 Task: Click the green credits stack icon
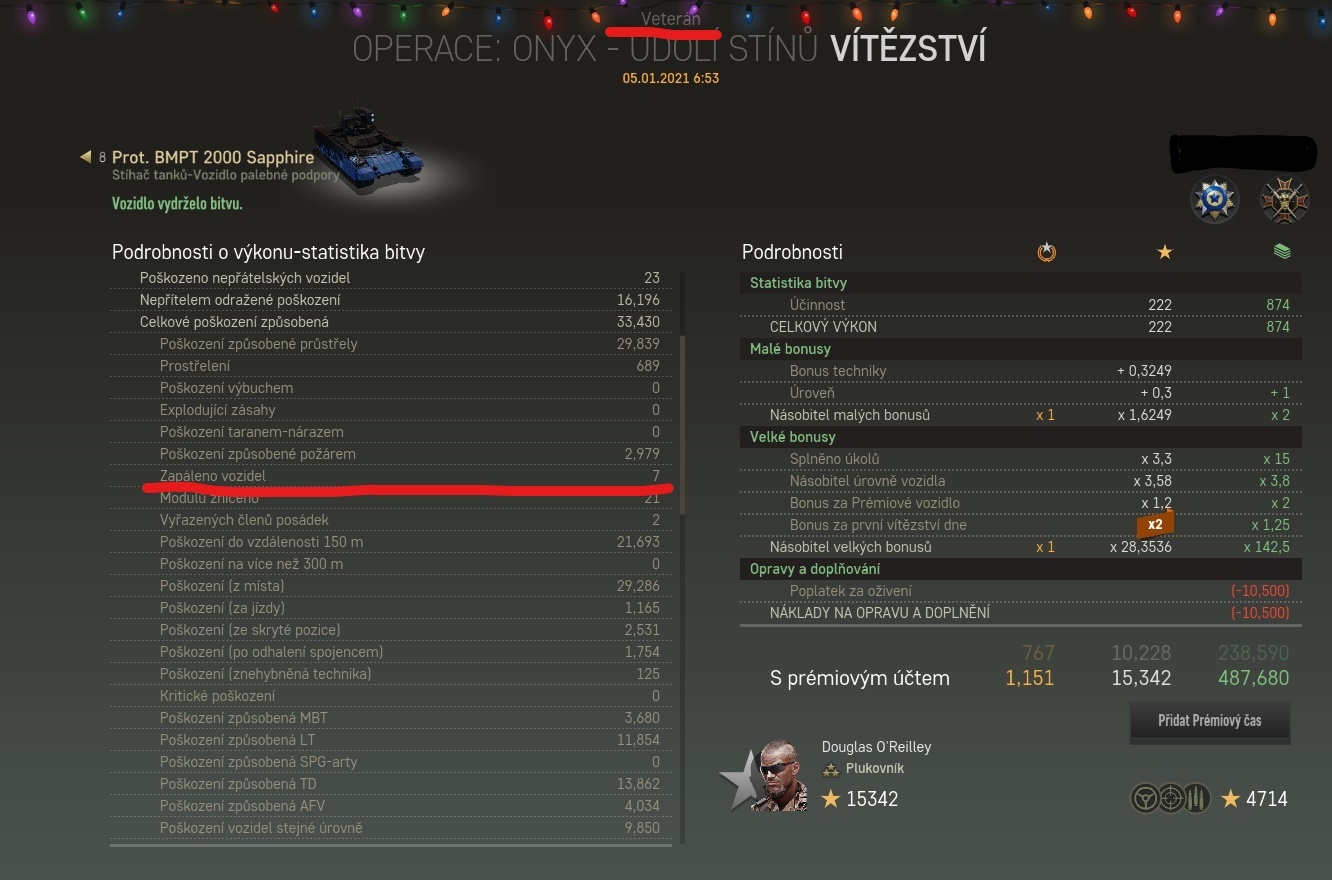click(1282, 252)
